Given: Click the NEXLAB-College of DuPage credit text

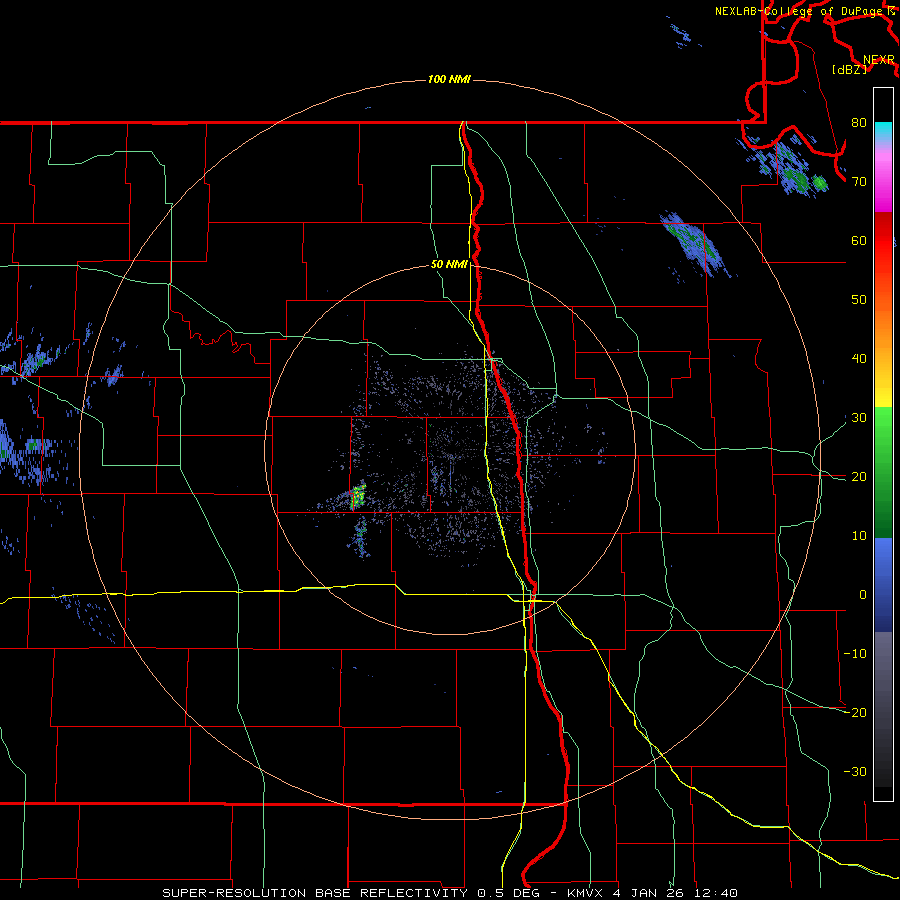Looking at the screenshot, I should [x=801, y=11].
